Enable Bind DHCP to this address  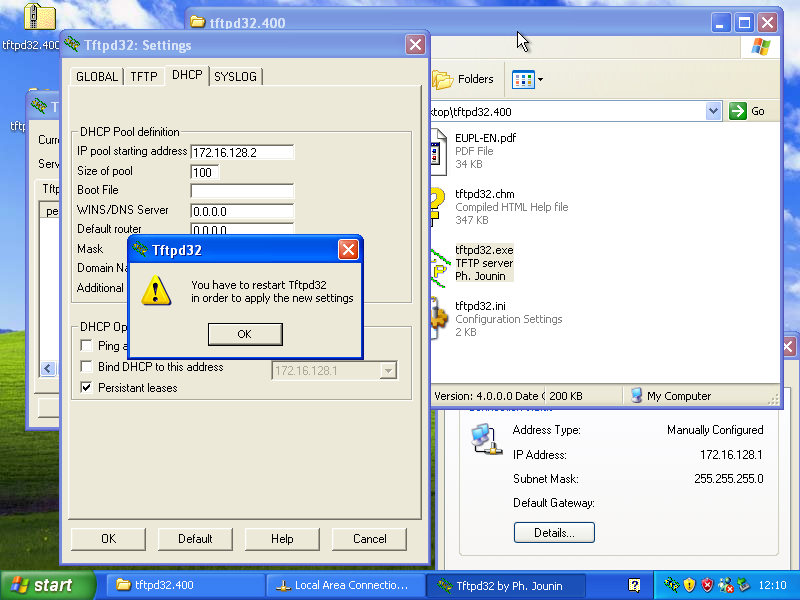86,367
